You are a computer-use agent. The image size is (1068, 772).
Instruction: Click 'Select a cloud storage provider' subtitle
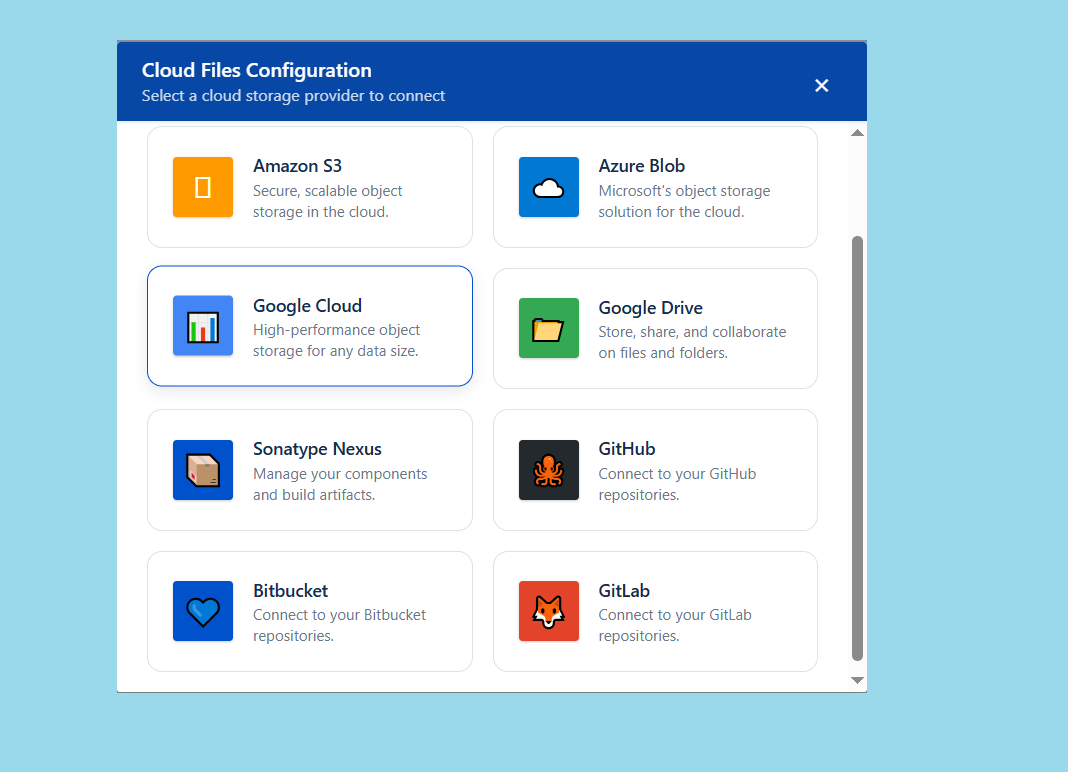tap(294, 95)
